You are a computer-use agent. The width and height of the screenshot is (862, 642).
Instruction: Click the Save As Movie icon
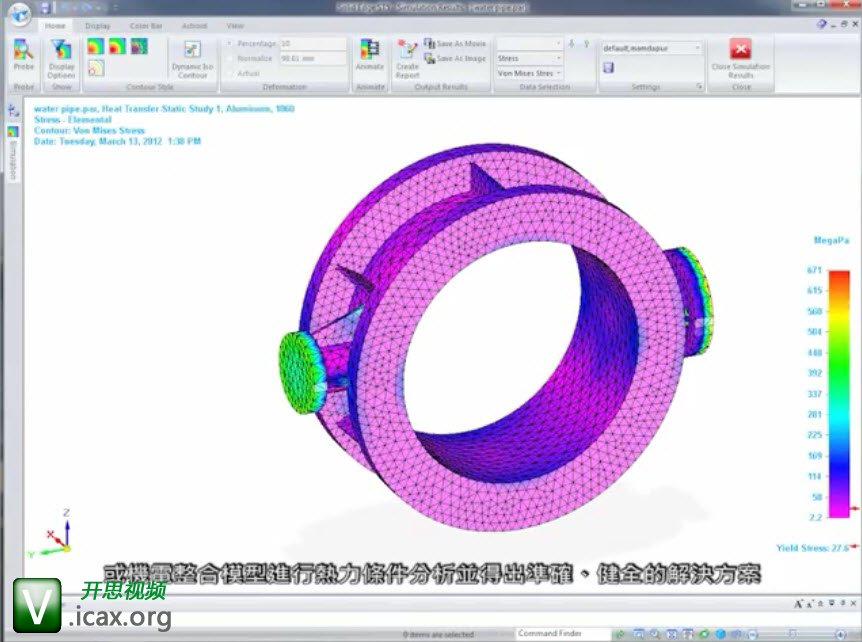[x=429, y=43]
